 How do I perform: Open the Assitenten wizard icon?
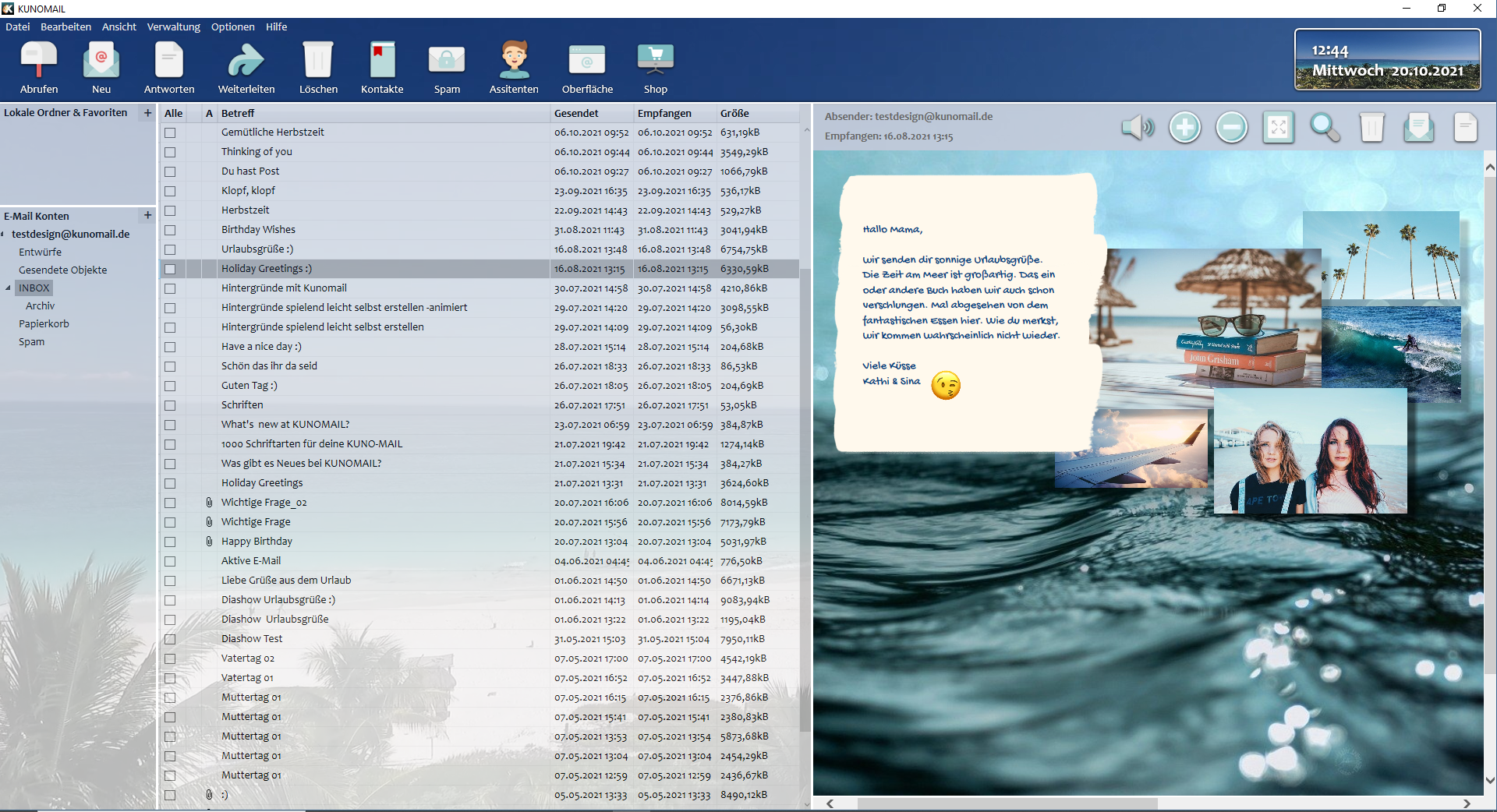514,61
